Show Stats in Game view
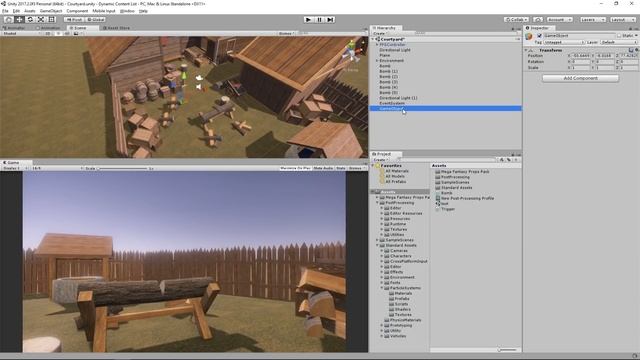The image size is (640, 360). coord(341,168)
